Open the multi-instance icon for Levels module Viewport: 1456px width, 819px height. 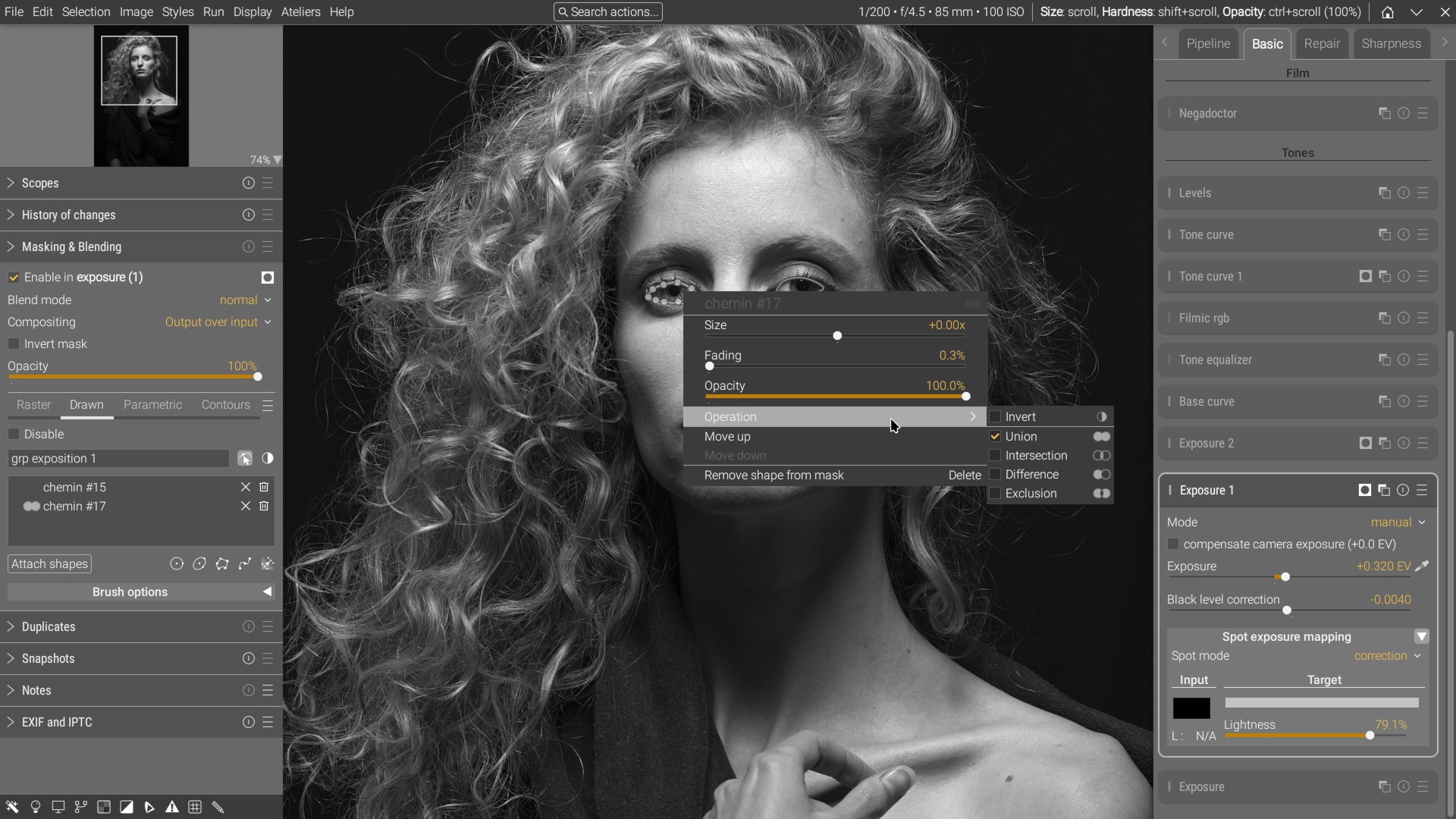(x=1384, y=193)
